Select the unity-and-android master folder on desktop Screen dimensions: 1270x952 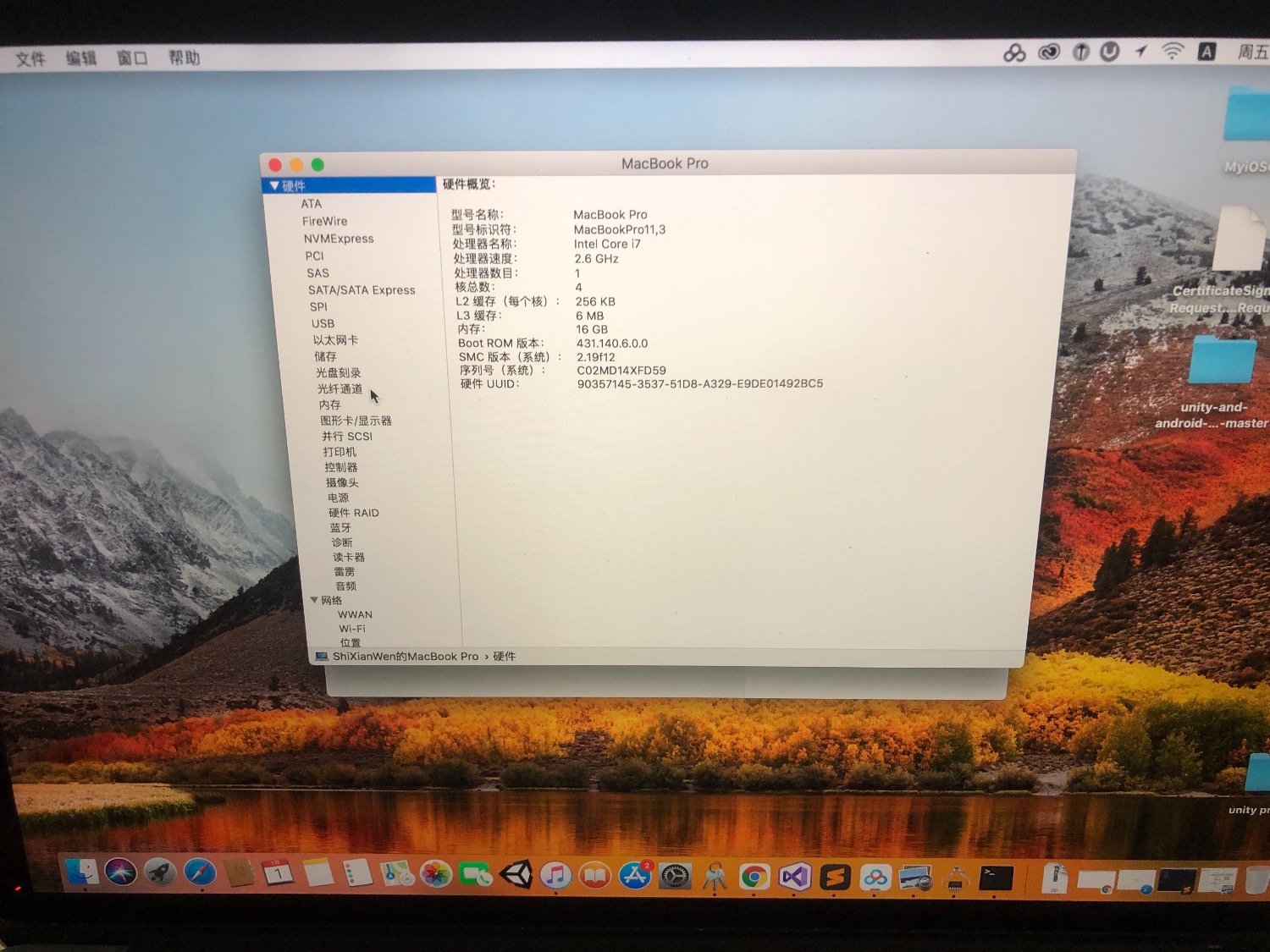tap(1221, 362)
